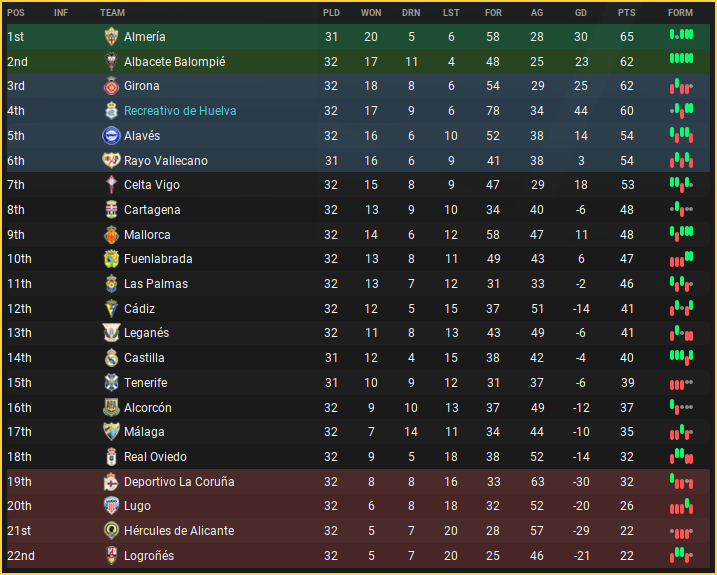Viewport: 717px width, 575px height.
Task: Click the Alavés club crest
Action: tap(111, 136)
